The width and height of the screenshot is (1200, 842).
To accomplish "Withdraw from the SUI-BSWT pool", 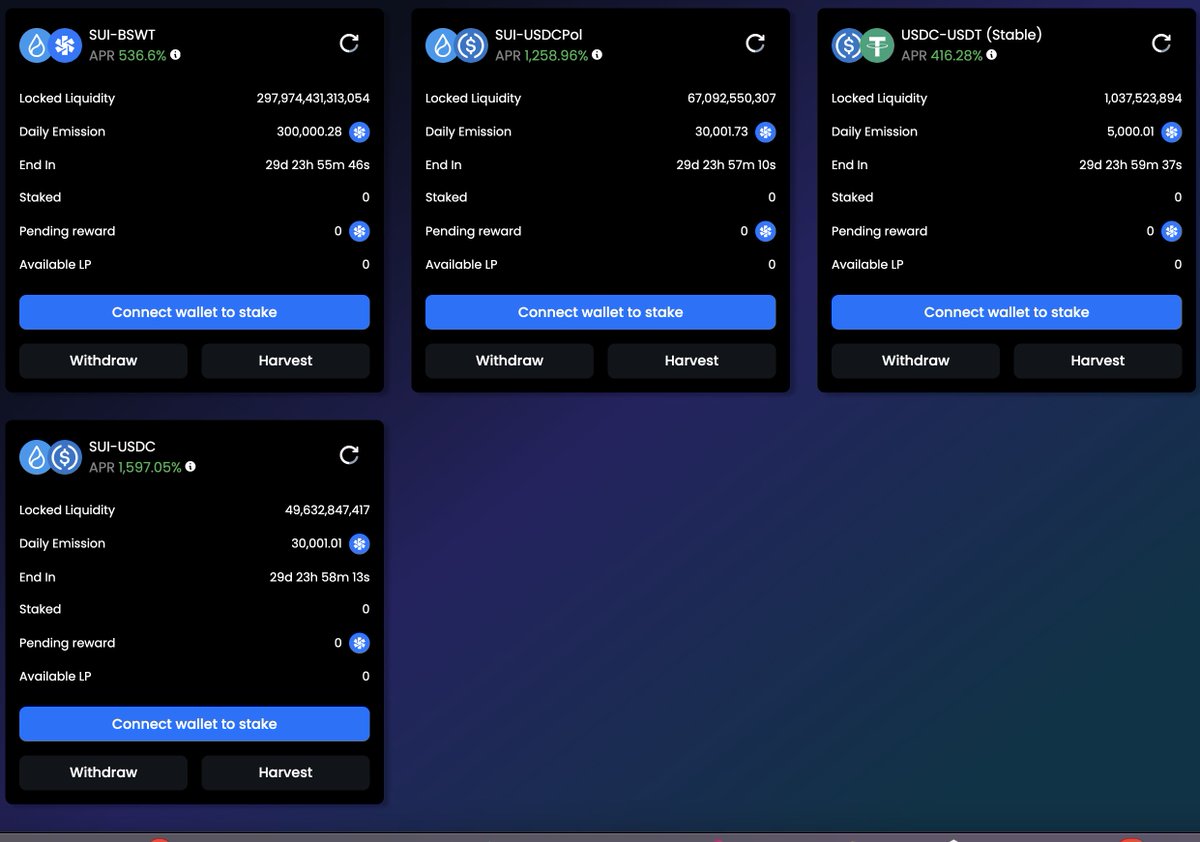I will [x=103, y=361].
